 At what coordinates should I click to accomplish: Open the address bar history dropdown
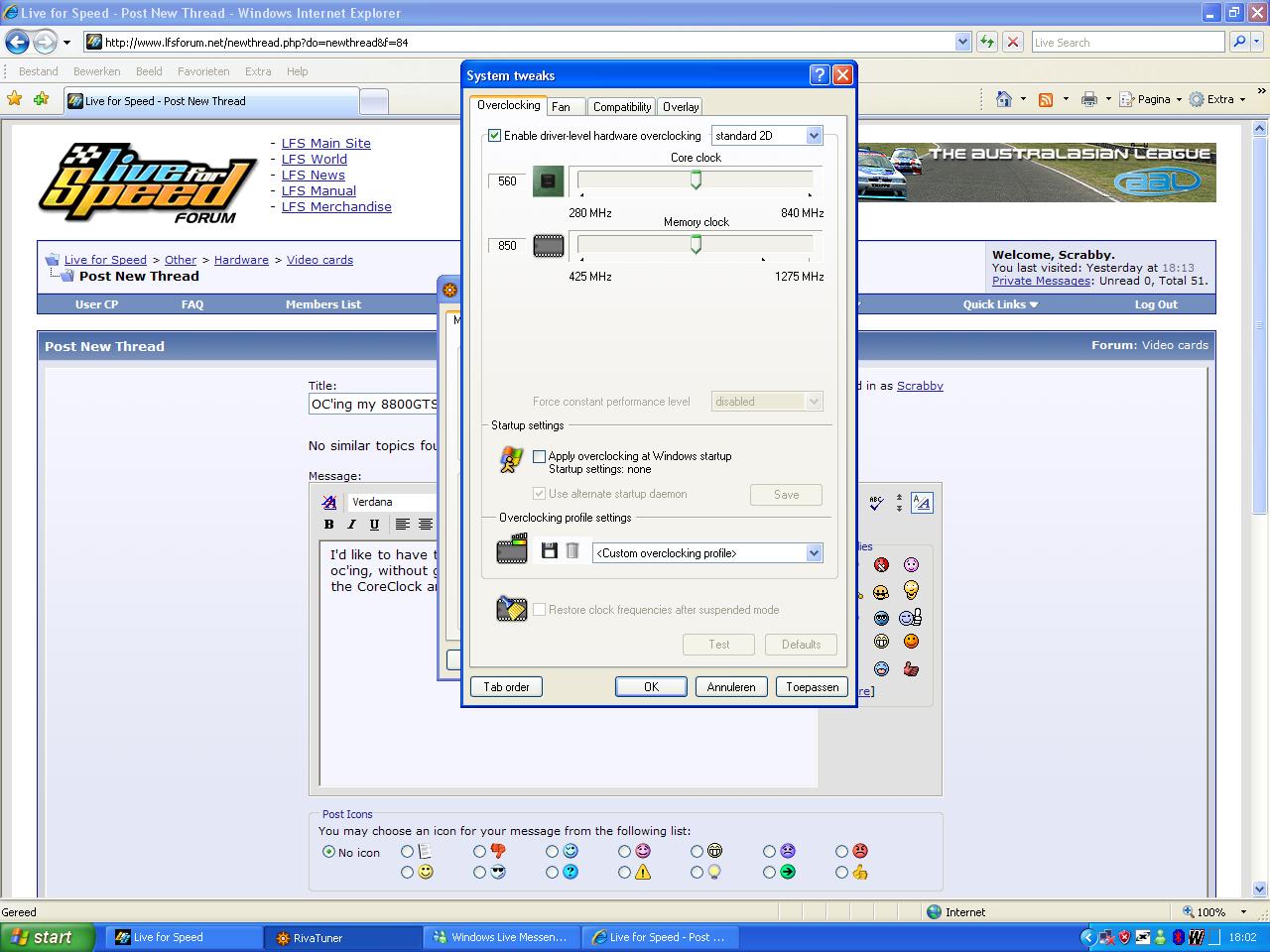coord(962,42)
